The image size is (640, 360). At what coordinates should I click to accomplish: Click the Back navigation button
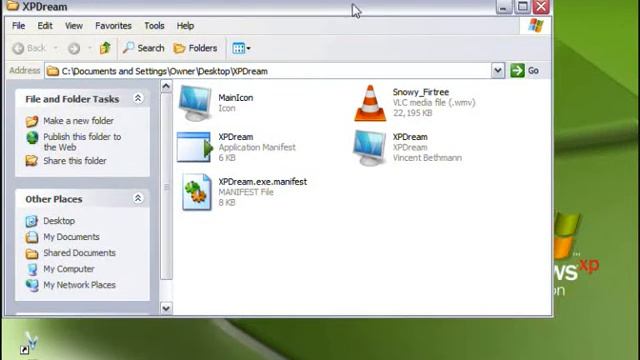pyautogui.click(x=29, y=48)
